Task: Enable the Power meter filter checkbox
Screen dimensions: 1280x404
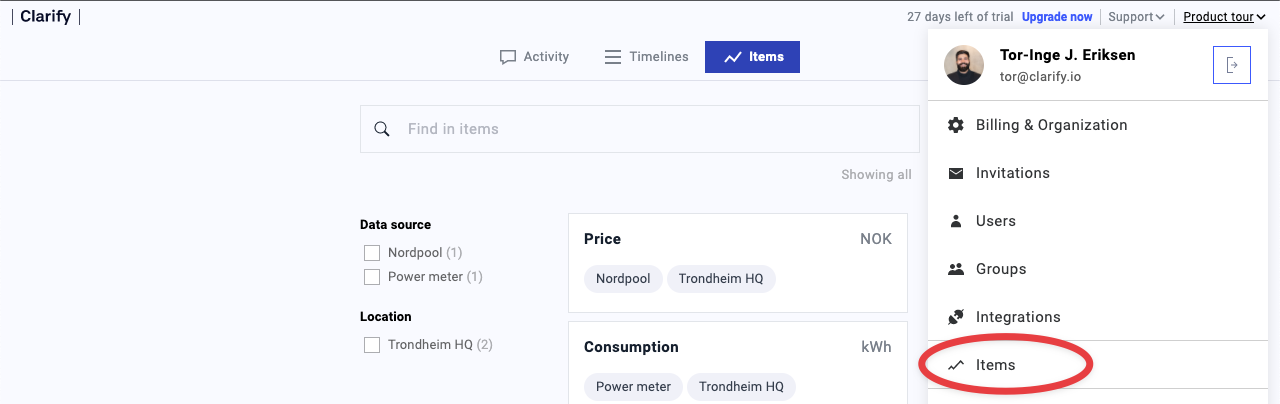Action: (372, 277)
